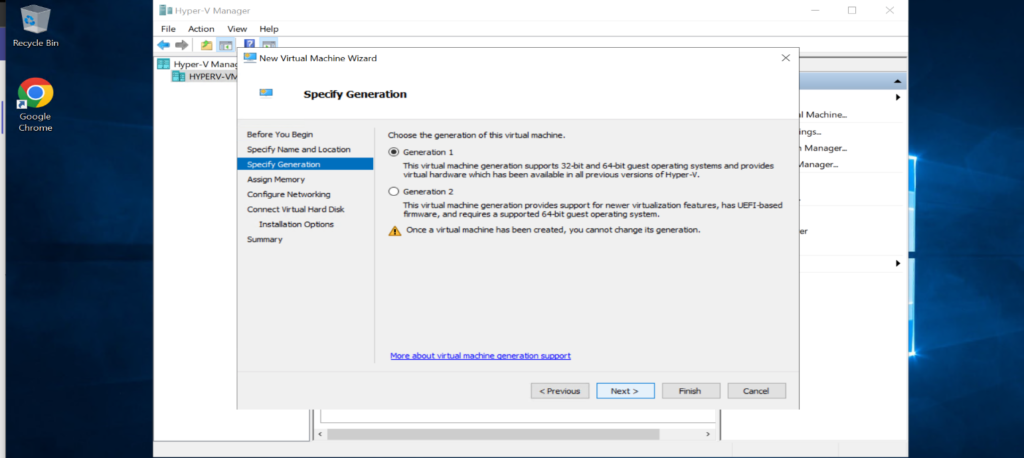Screen dimensions: 1024x458
Task: Click the Finish button
Action: point(690,391)
